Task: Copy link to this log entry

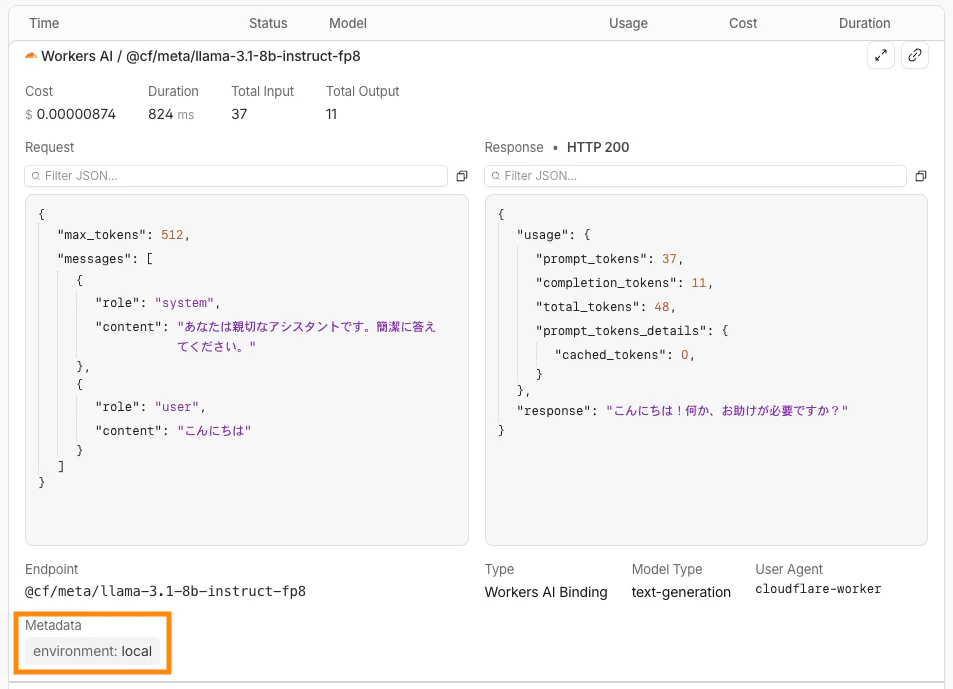Action: (x=915, y=56)
